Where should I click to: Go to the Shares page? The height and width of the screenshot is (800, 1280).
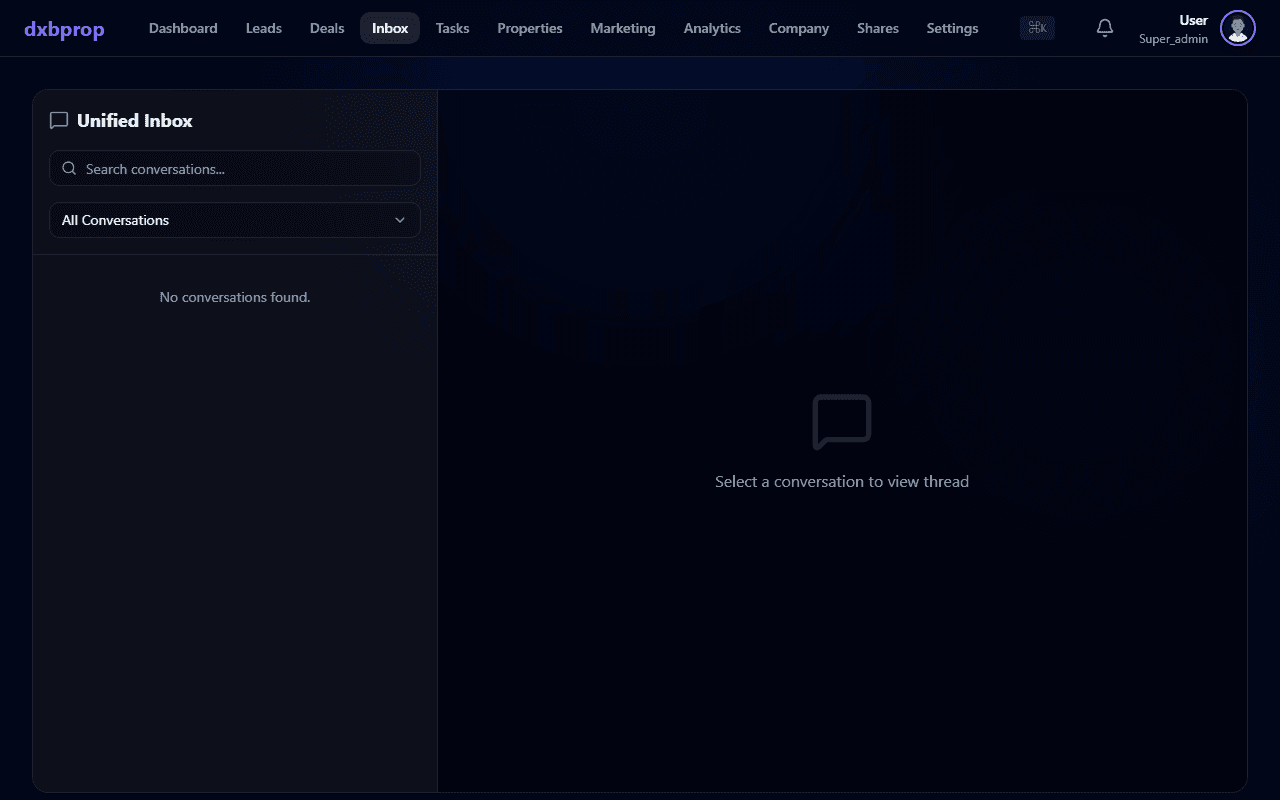pos(878,28)
